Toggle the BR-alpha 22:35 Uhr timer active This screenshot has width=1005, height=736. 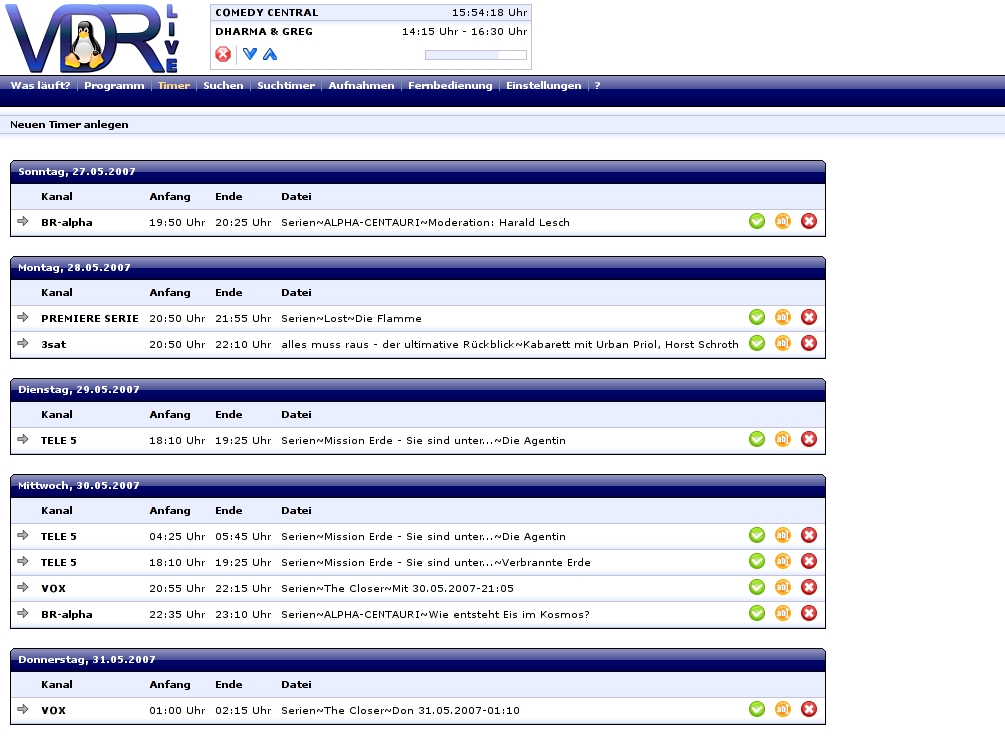(757, 613)
